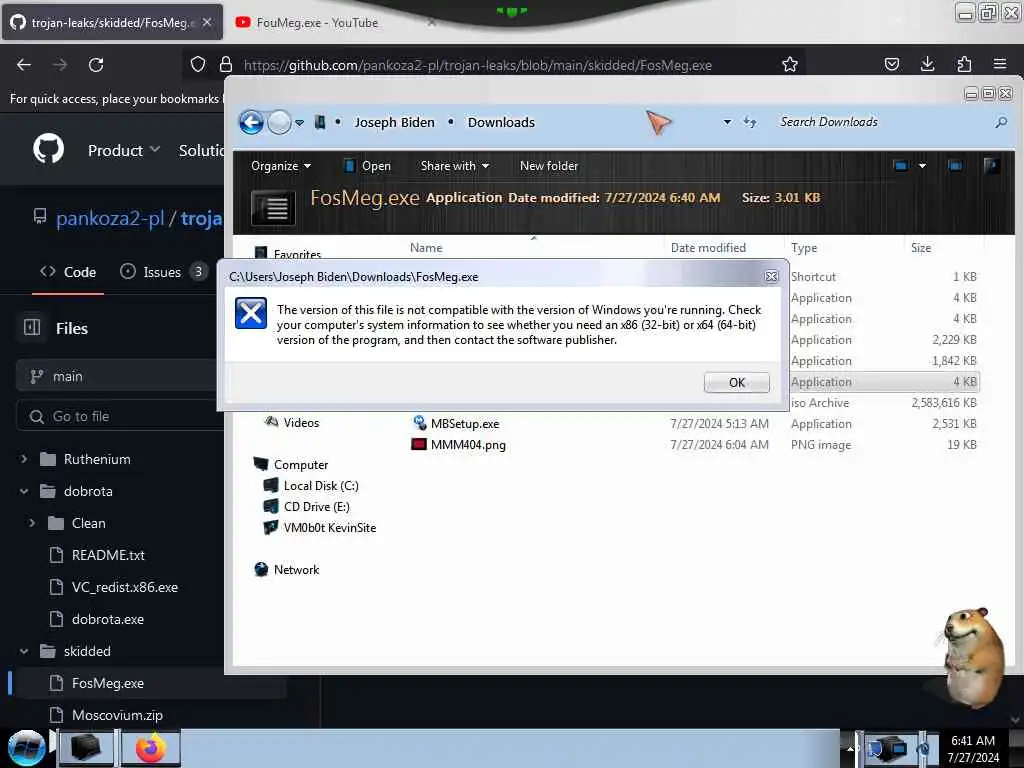Select Network in the navigation pane
Viewport: 1024px width, 768px height.
tap(287, 569)
